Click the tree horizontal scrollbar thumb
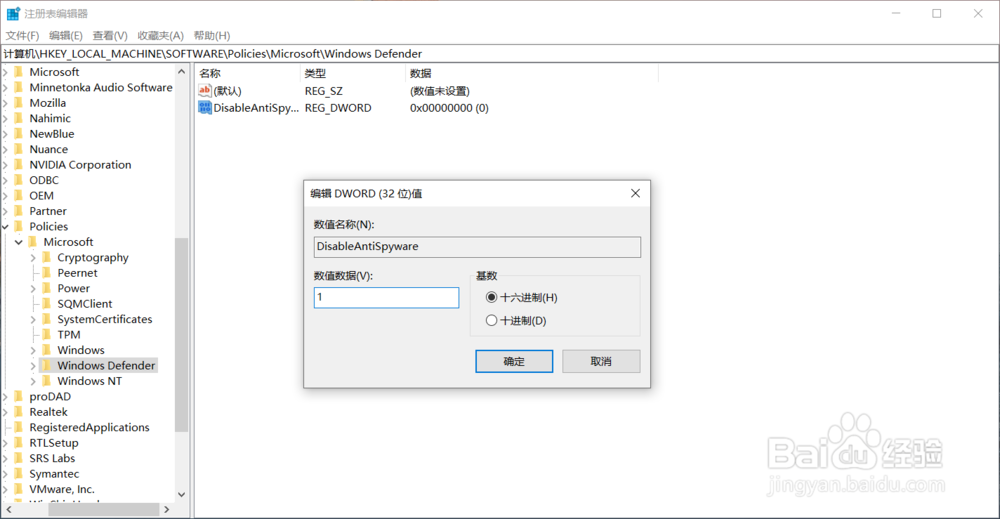 103,509
